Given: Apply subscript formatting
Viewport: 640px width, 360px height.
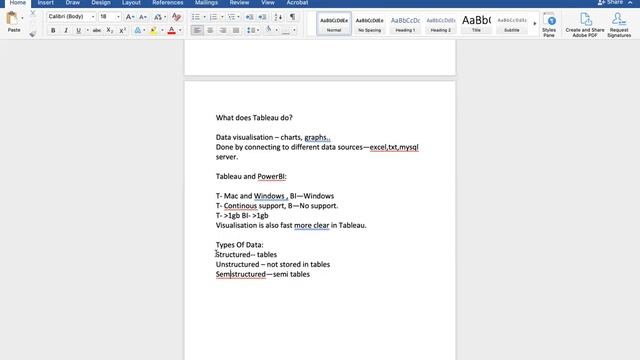Looking at the screenshot, I should point(109,30).
